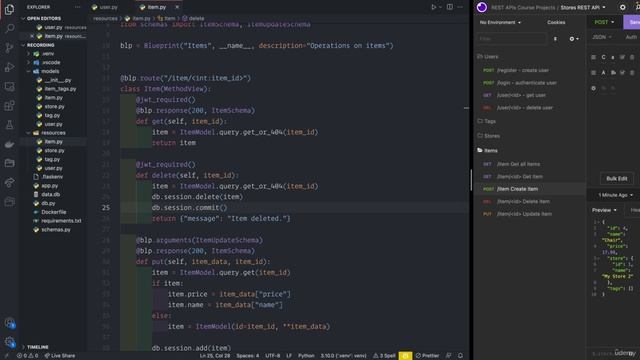Open schemas.py file in explorer
This screenshot has height=360, width=640.
coord(56,230)
